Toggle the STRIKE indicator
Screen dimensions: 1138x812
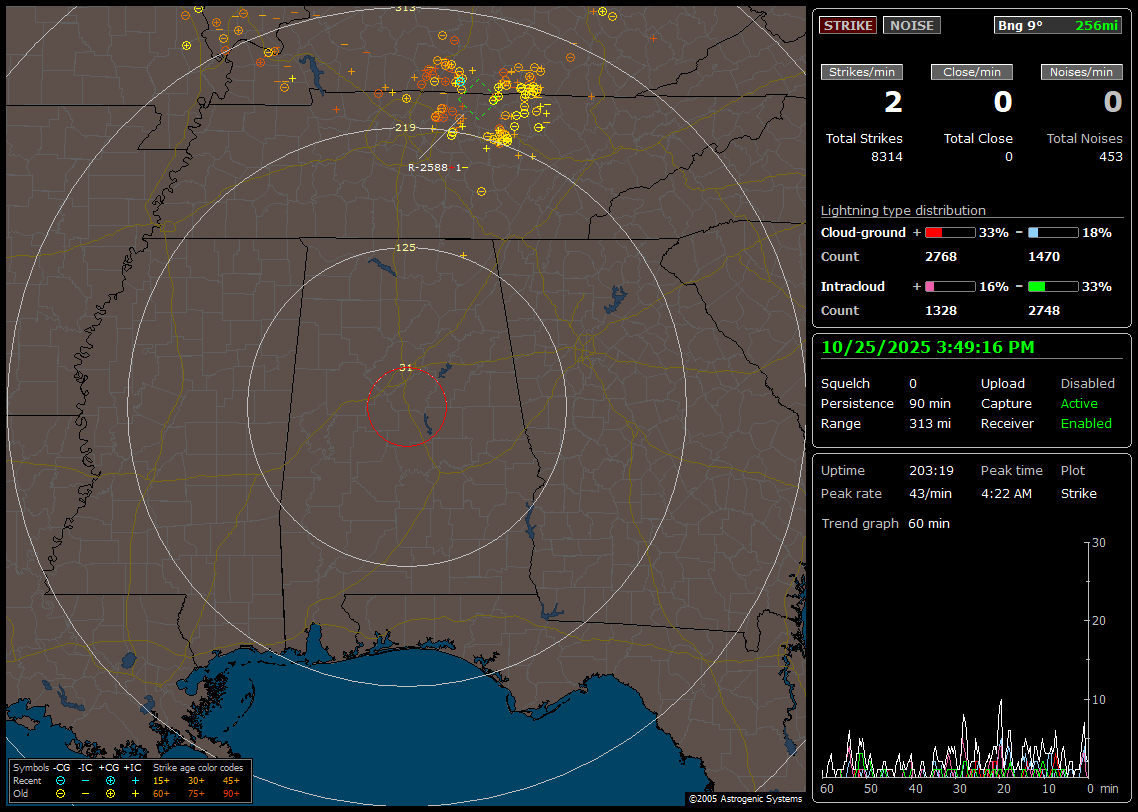847,26
